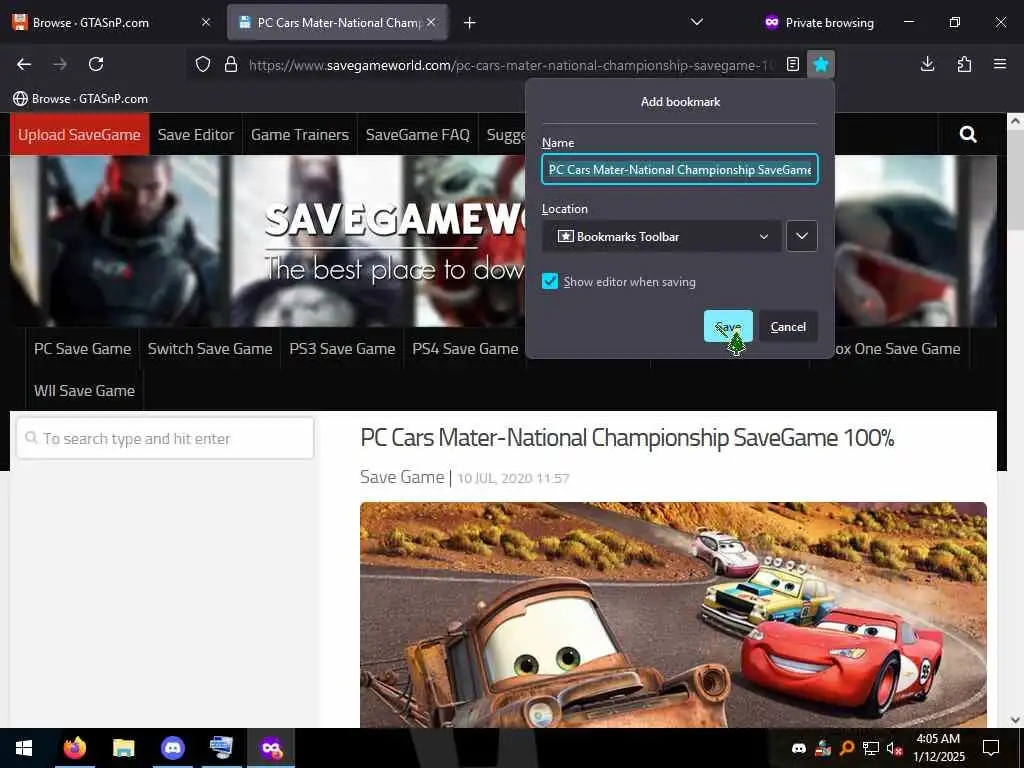The image size is (1024, 768).
Task: Open Browse GTASnP.com bookmark in toolbar
Action: coord(80,99)
